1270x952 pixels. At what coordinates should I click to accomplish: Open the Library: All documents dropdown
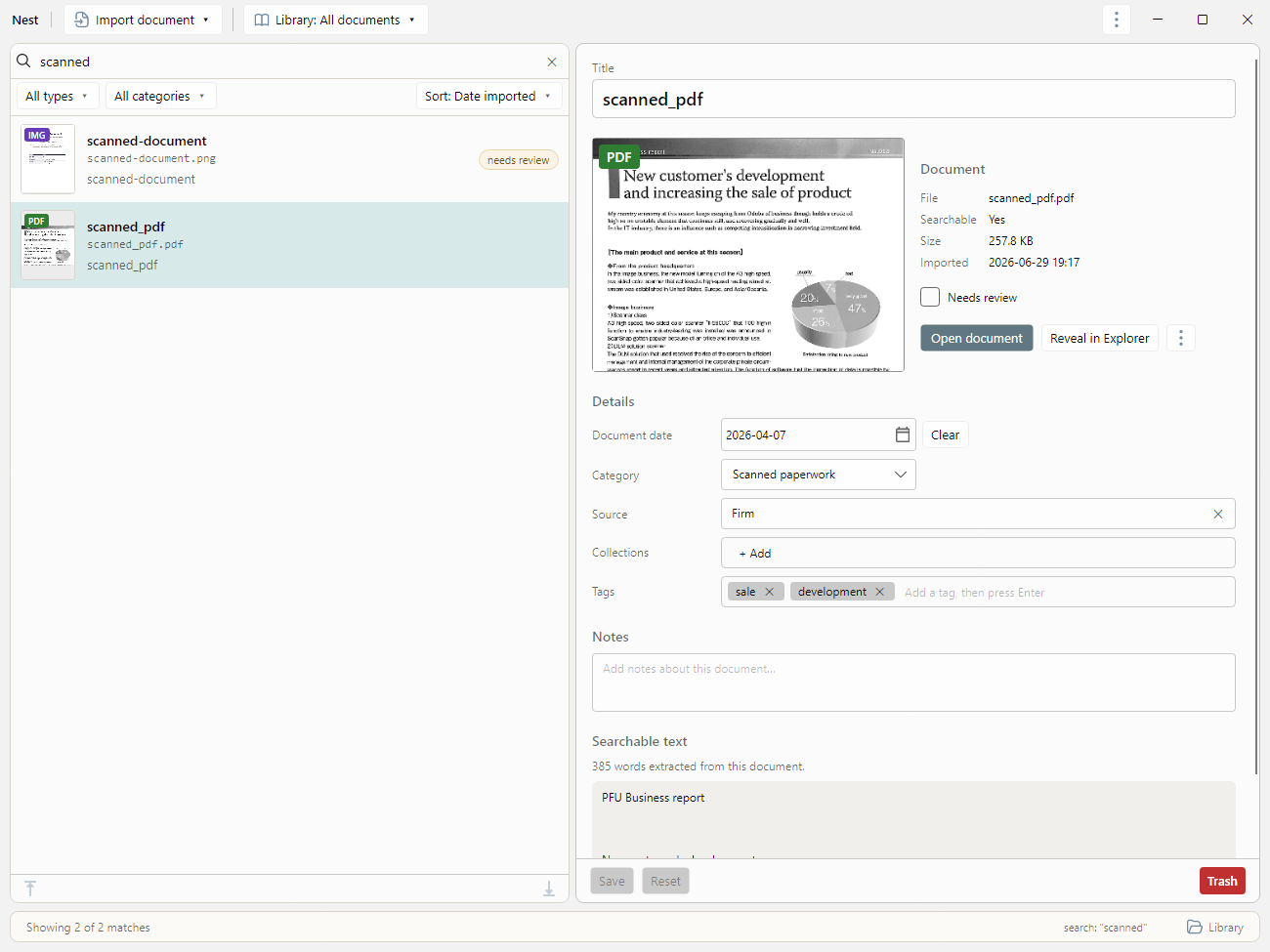click(x=336, y=20)
